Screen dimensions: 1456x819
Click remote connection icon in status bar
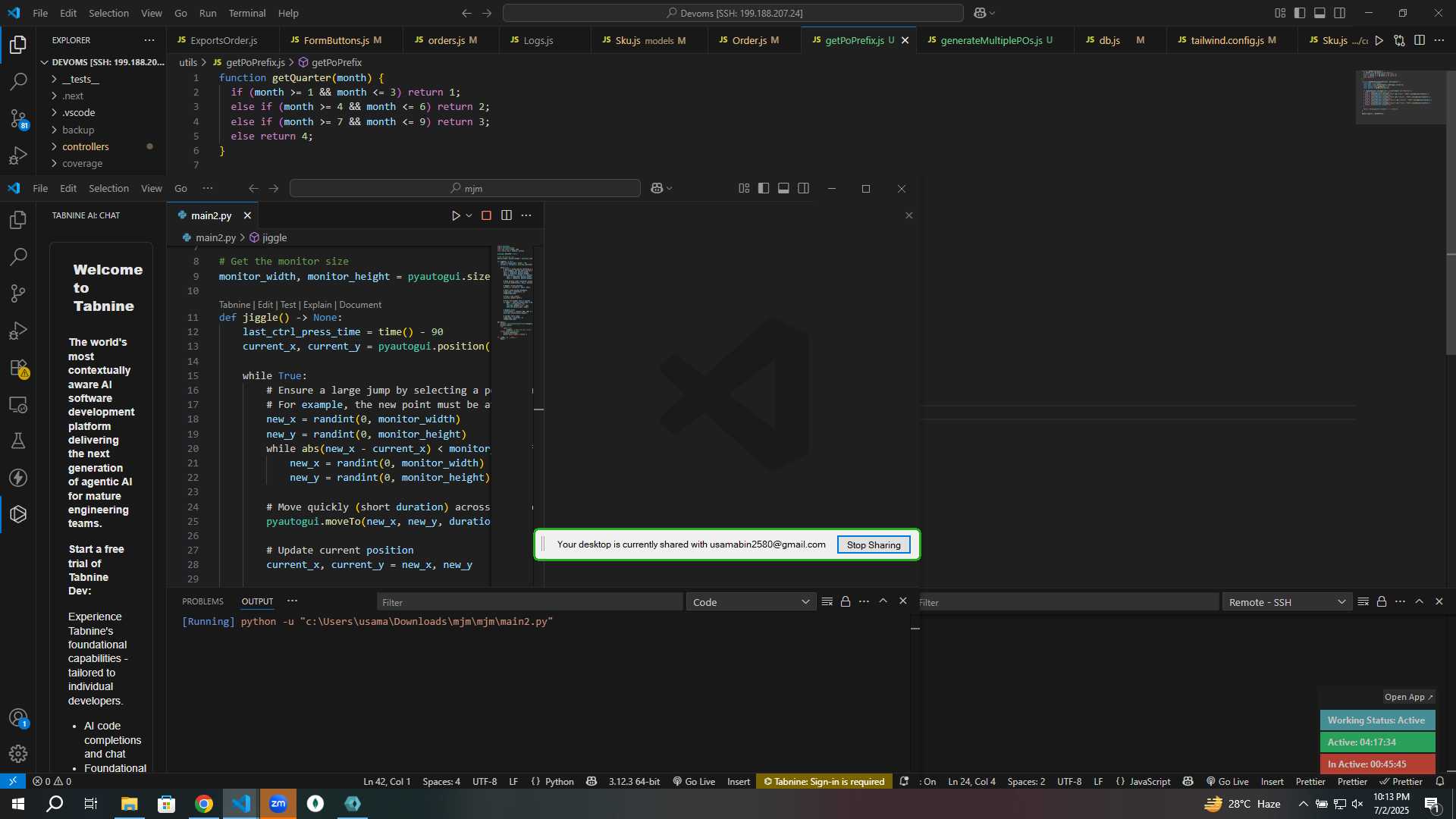(x=13, y=781)
